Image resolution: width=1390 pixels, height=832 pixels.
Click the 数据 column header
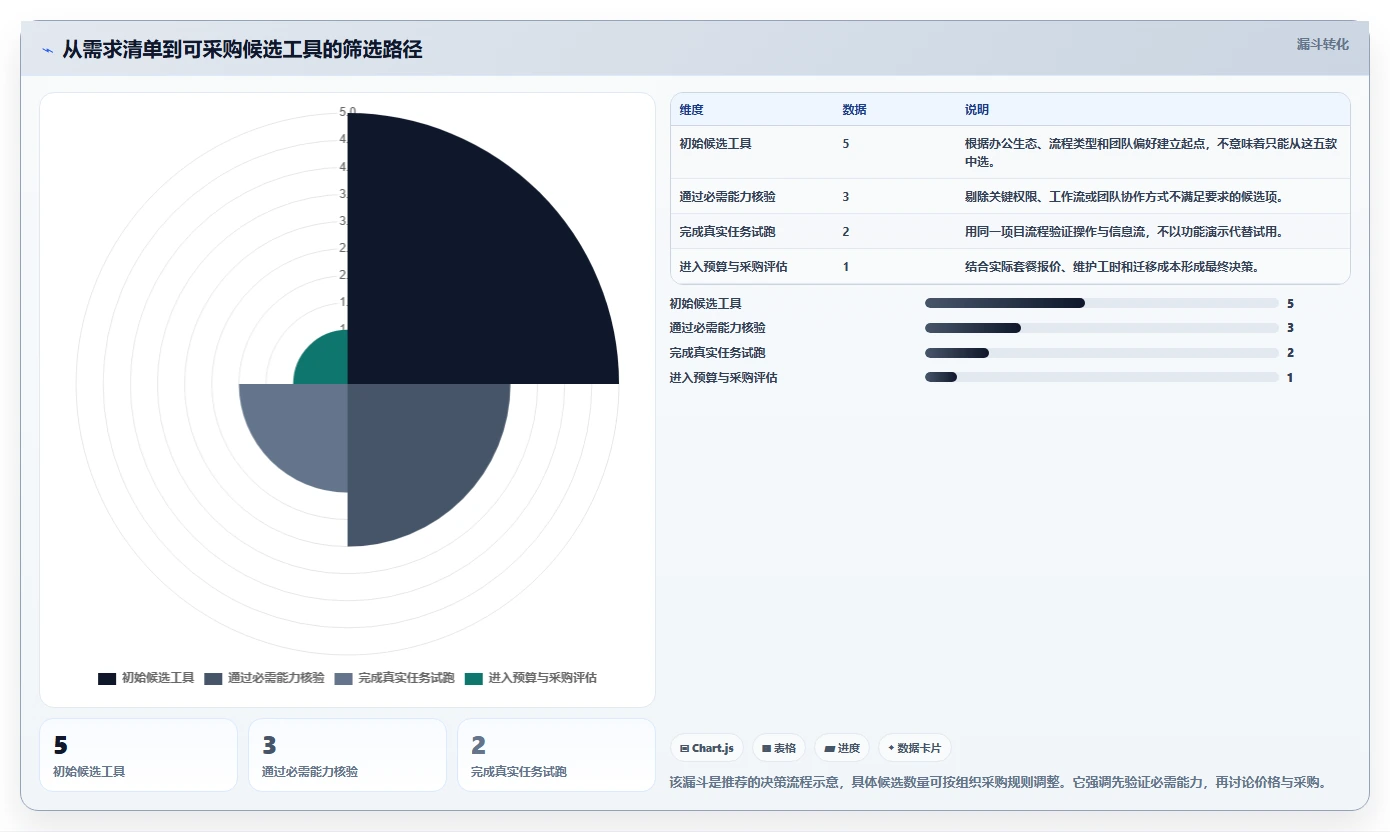pos(855,110)
